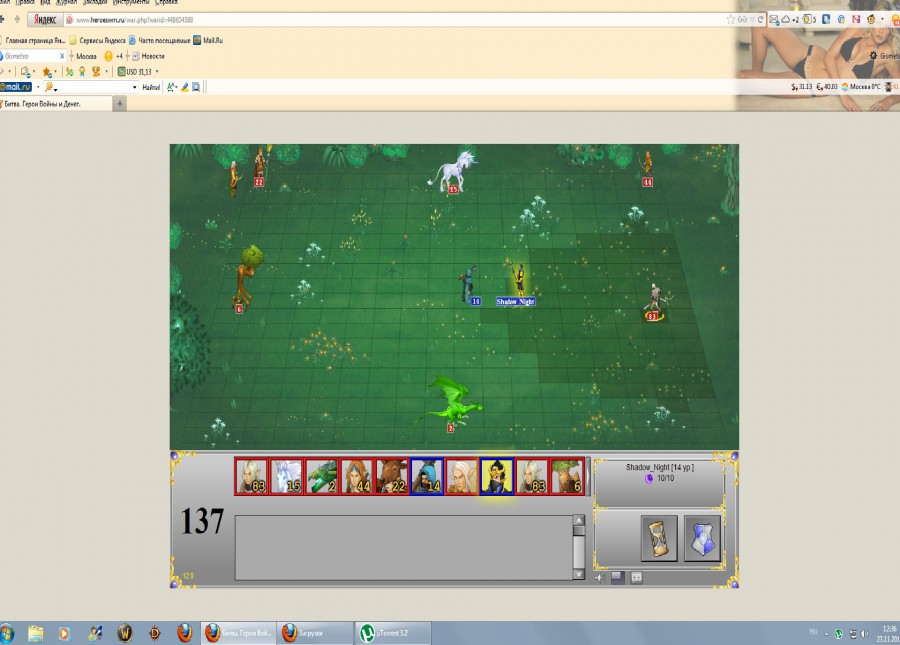Click the magnifier page icon in Mail.ru toolbar

point(196,87)
